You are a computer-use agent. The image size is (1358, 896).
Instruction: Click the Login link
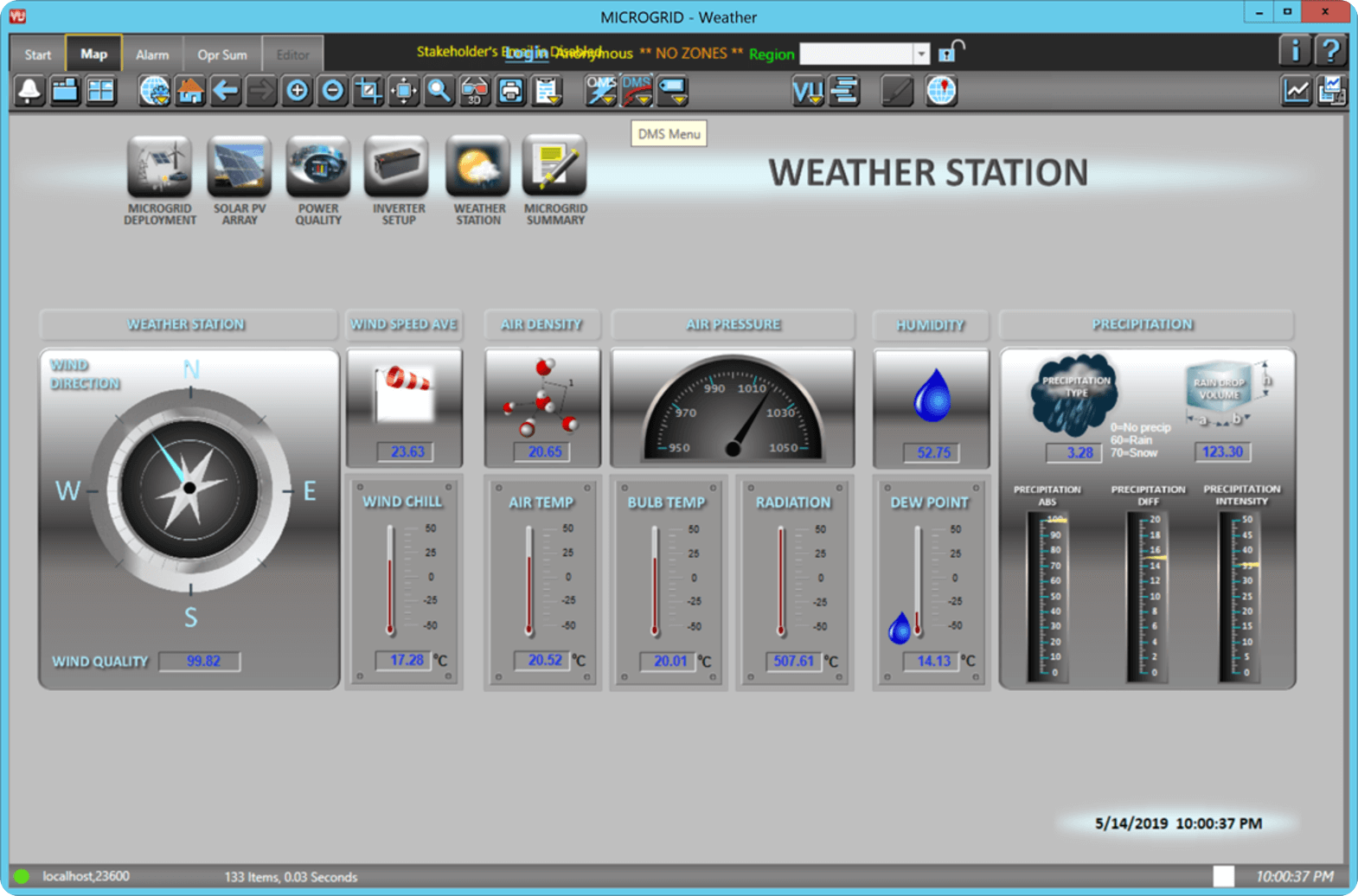click(x=526, y=54)
